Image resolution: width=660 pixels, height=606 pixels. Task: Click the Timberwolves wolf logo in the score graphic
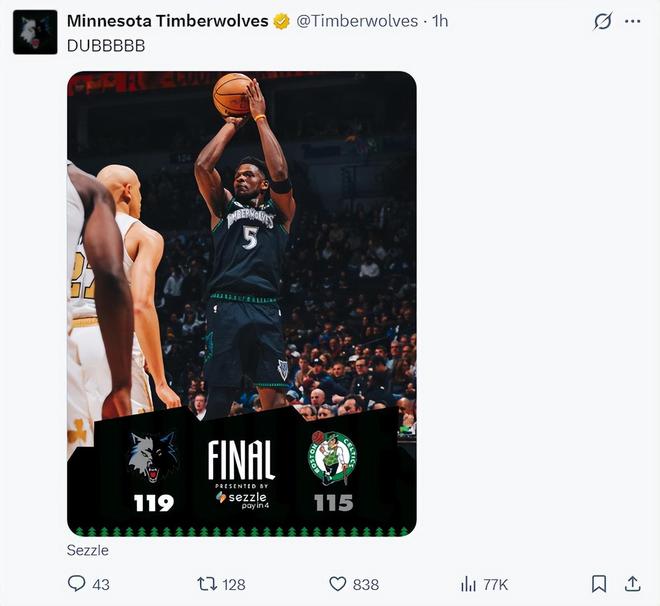pos(153,458)
